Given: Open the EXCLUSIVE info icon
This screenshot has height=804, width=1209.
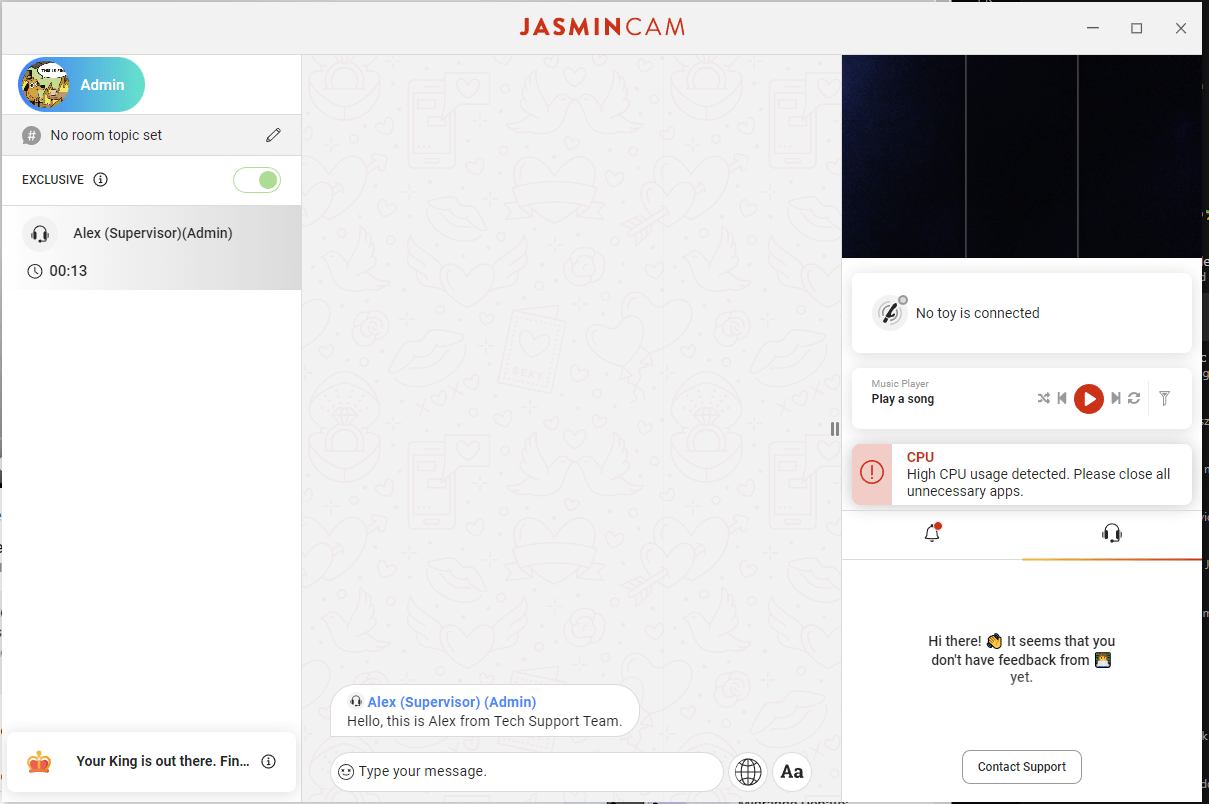Looking at the screenshot, I should pyautogui.click(x=100, y=180).
